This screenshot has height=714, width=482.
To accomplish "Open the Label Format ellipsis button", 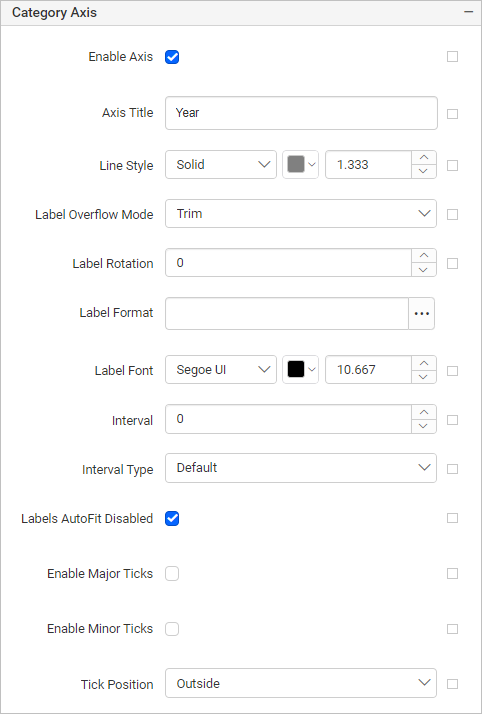I will [x=421, y=313].
